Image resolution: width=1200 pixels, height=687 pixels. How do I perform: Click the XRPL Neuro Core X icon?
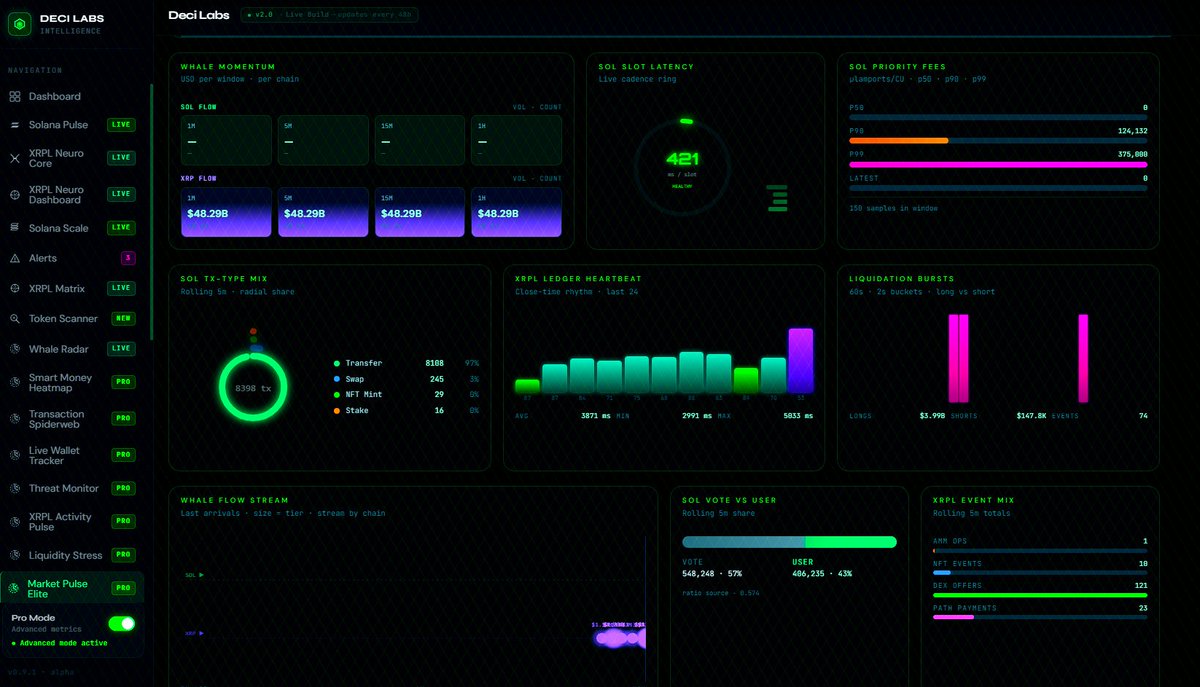pos(15,159)
